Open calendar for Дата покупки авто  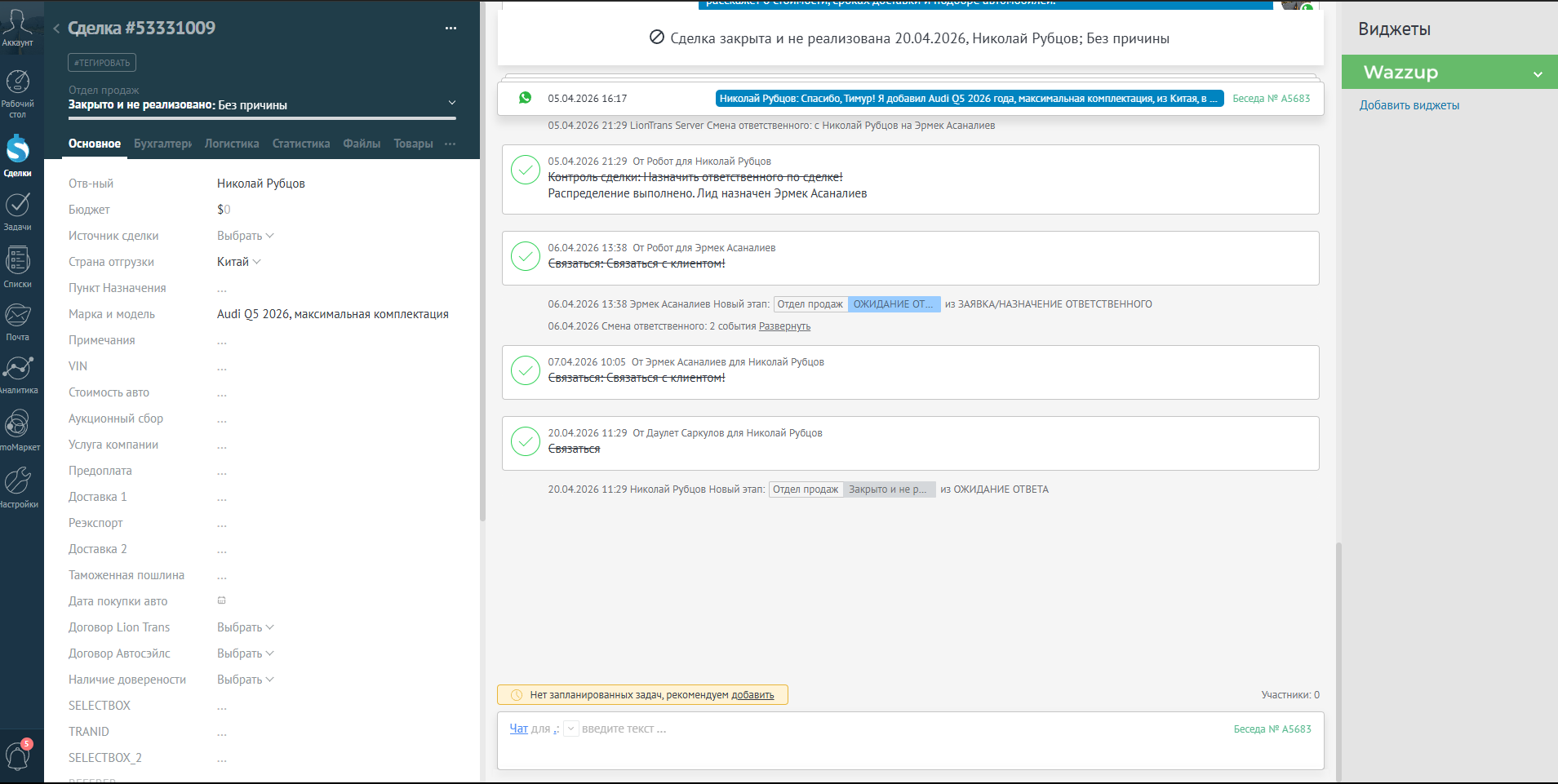pyautogui.click(x=221, y=600)
